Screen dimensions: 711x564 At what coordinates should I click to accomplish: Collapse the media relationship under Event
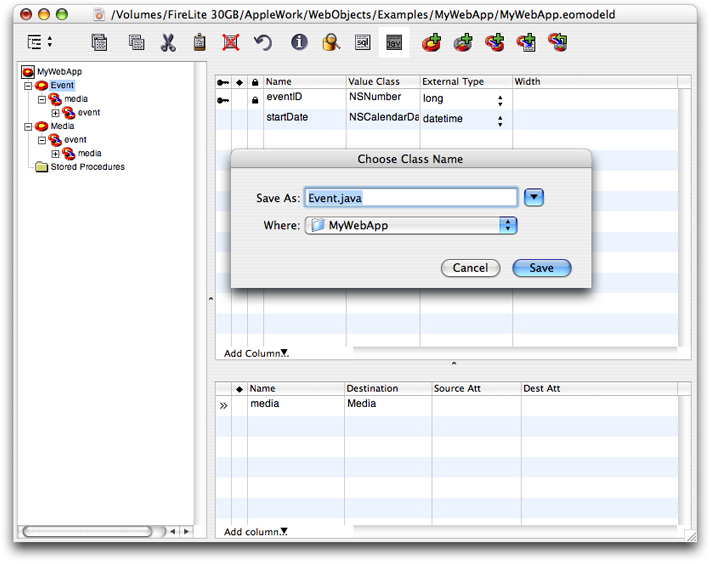[x=42, y=99]
